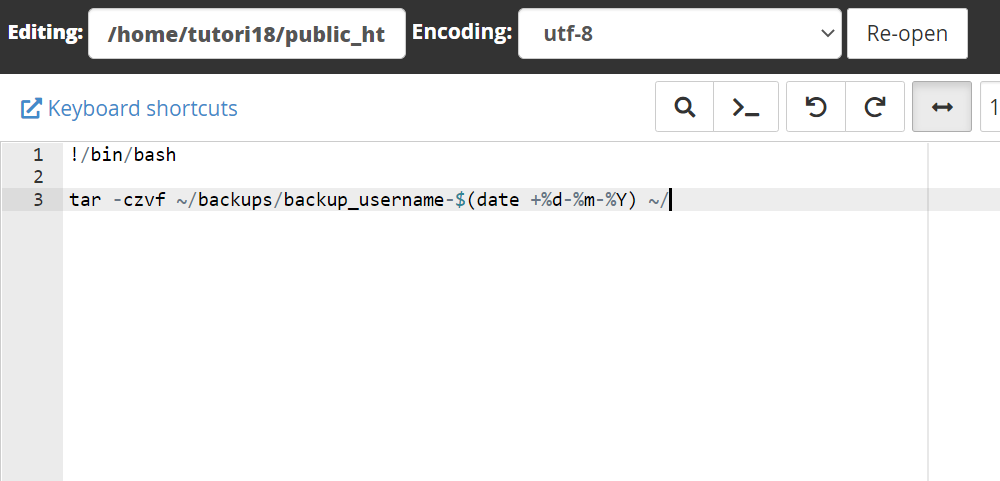The width and height of the screenshot is (1000, 481).
Task: Select line number 1 in the gutter
Action: click(x=38, y=155)
